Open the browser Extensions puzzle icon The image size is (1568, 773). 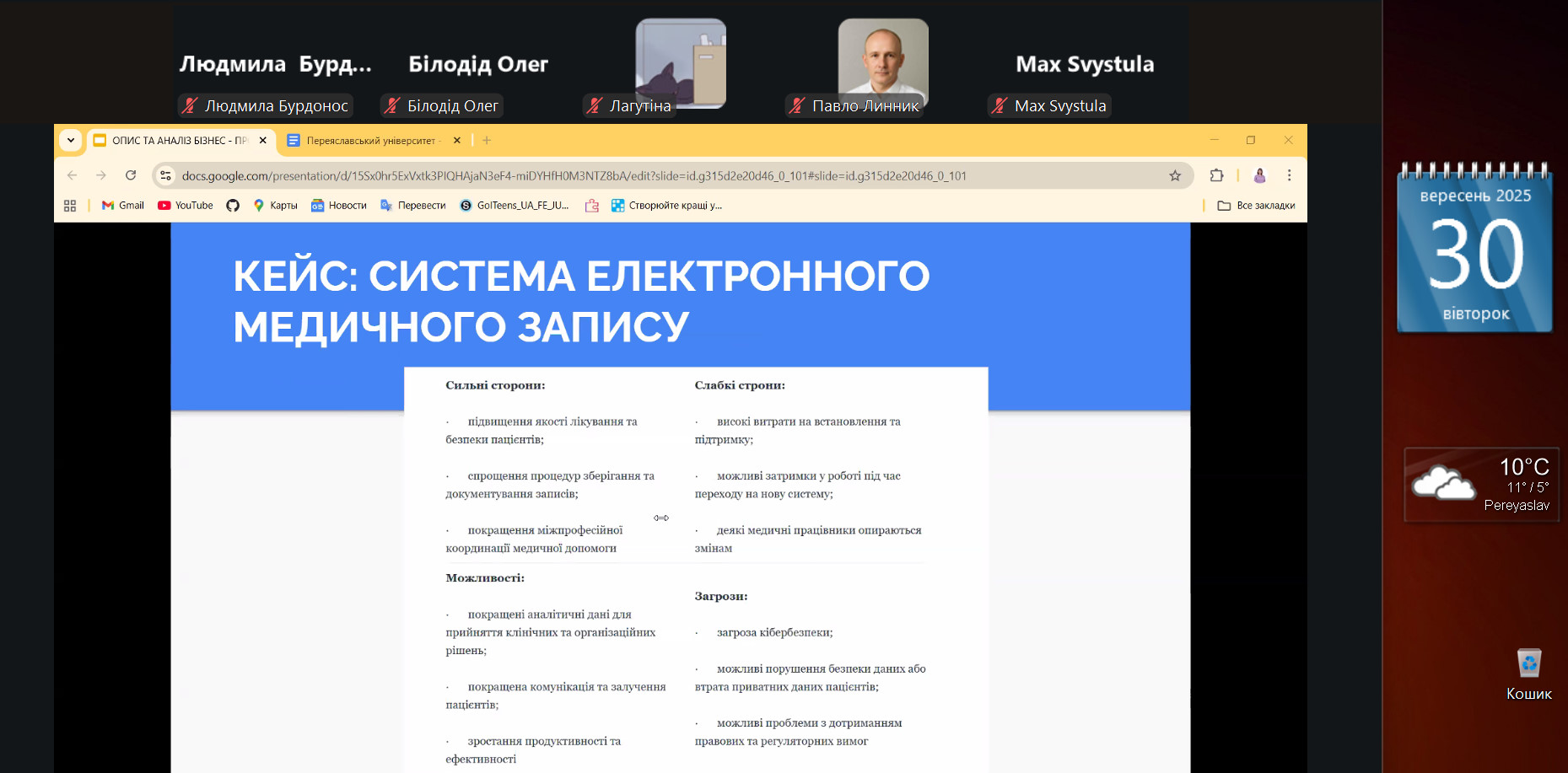coord(1216,175)
